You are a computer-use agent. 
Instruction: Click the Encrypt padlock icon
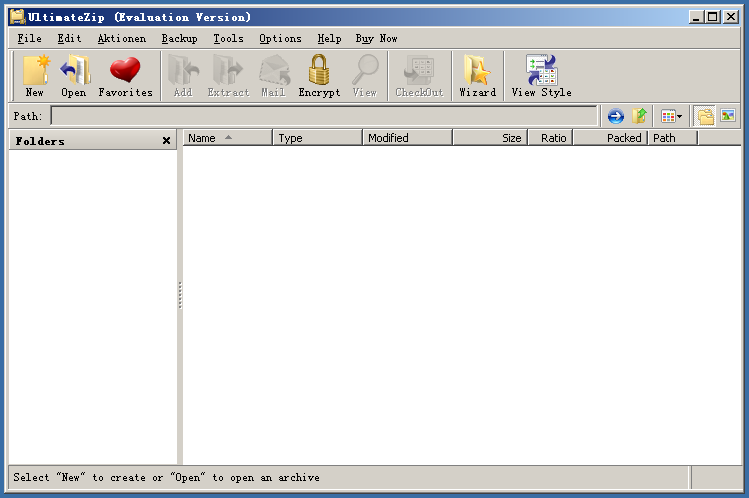pyautogui.click(x=319, y=75)
